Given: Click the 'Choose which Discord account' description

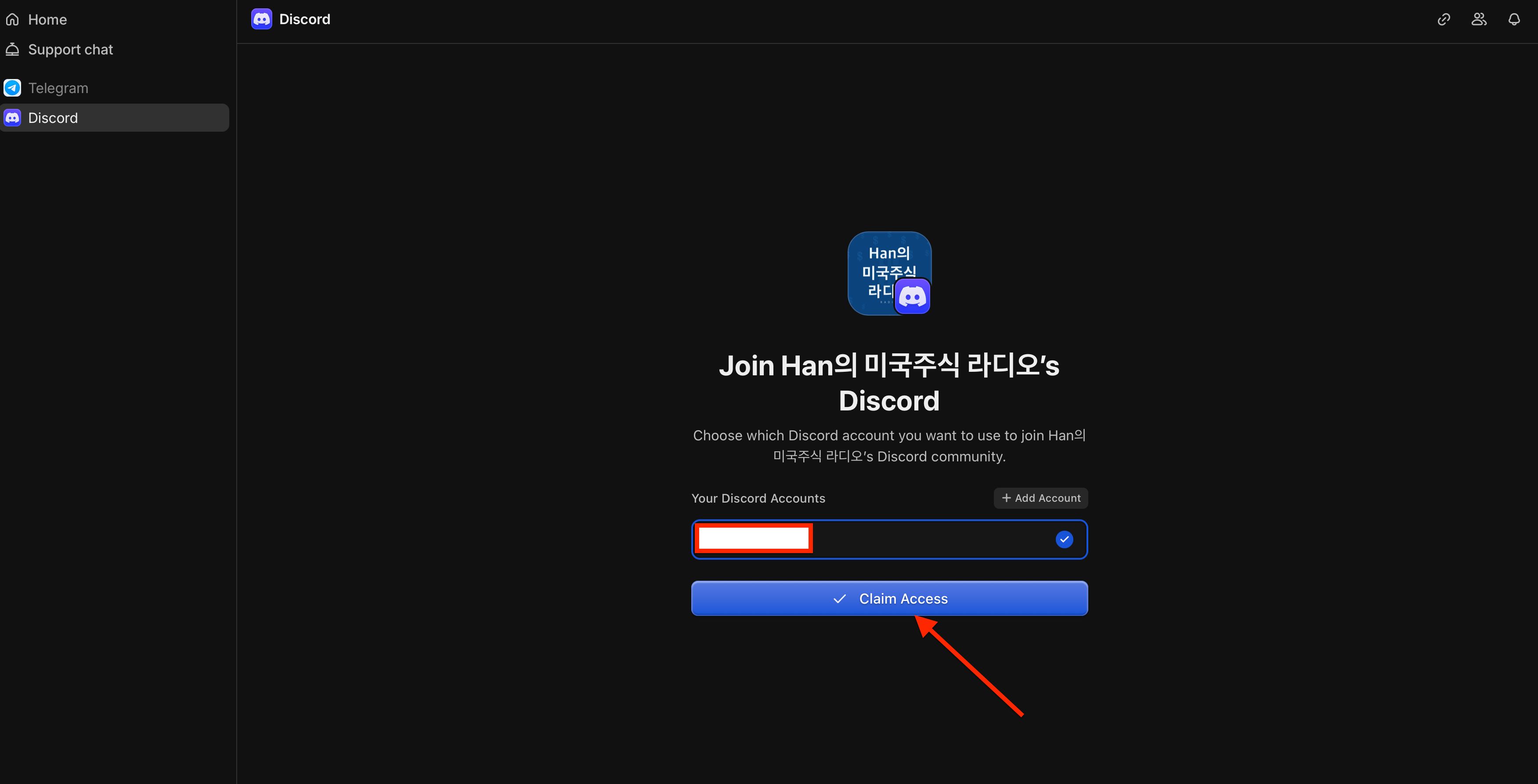Looking at the screenshot, I should pos(890,446).
